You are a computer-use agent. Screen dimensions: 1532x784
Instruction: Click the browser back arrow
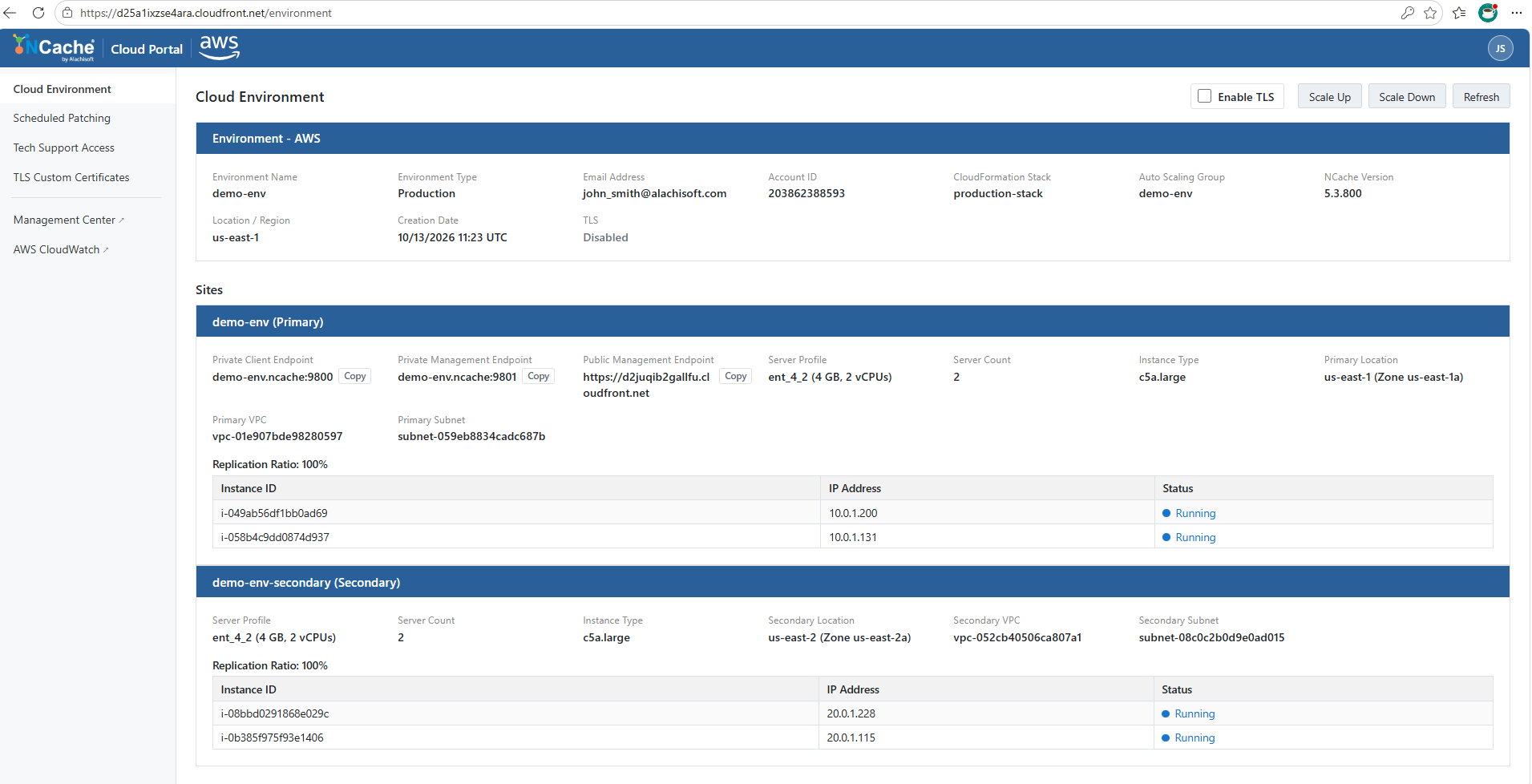click(x=10, y=13)
